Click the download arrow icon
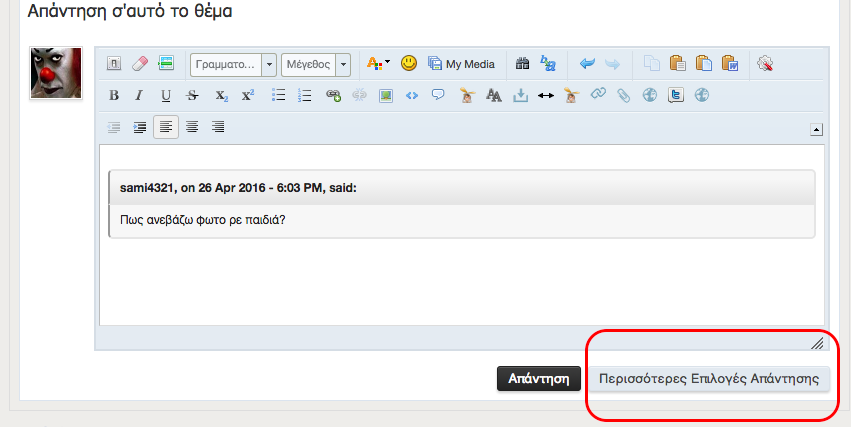The height and width of the screenshot is (427, 851). coord(520,96)
